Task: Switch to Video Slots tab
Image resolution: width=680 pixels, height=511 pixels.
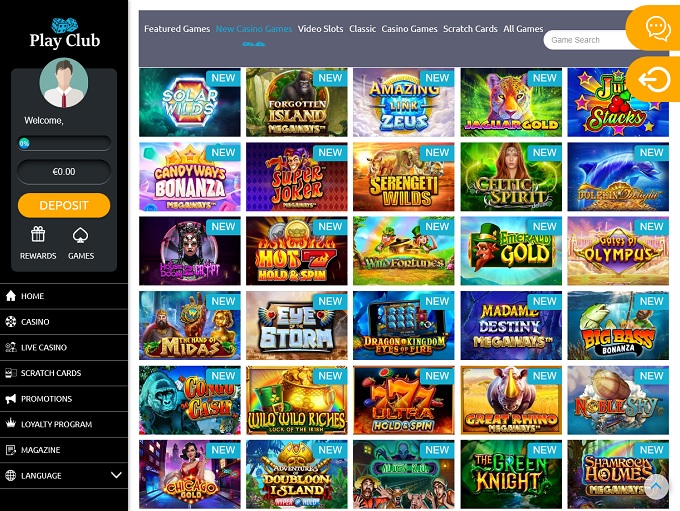Action: click(320, 29)
